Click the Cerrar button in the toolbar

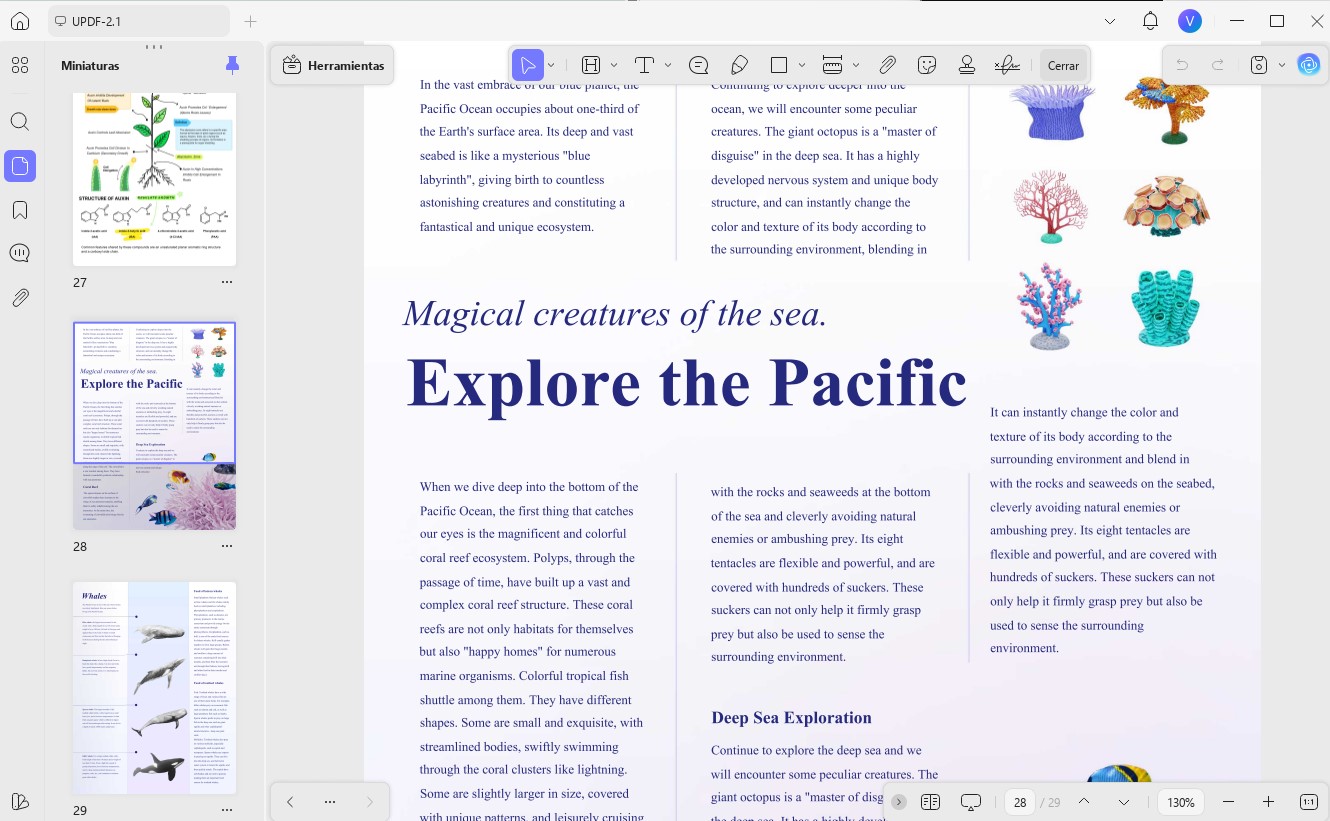1063,66
